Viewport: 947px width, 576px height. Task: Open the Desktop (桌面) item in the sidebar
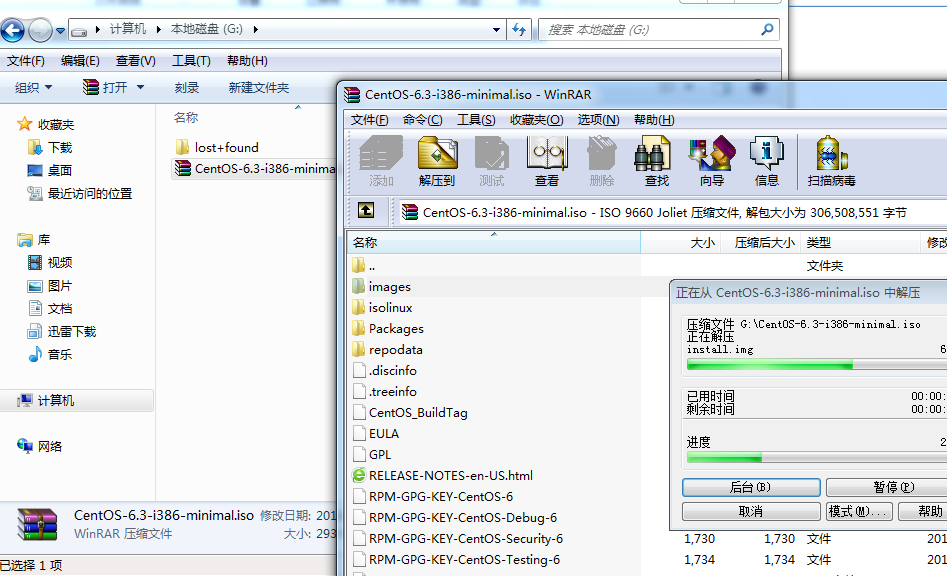tap(50, 170)
